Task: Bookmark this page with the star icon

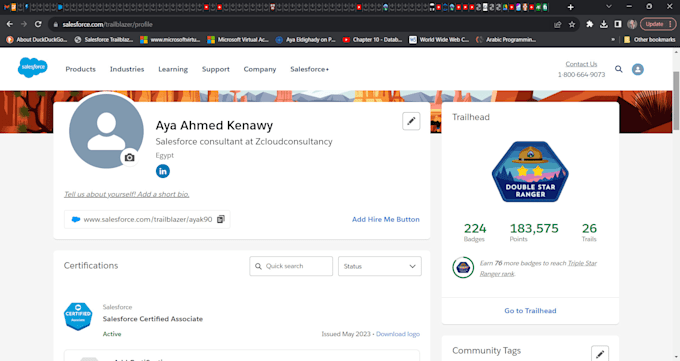Action: pos(572,24)
